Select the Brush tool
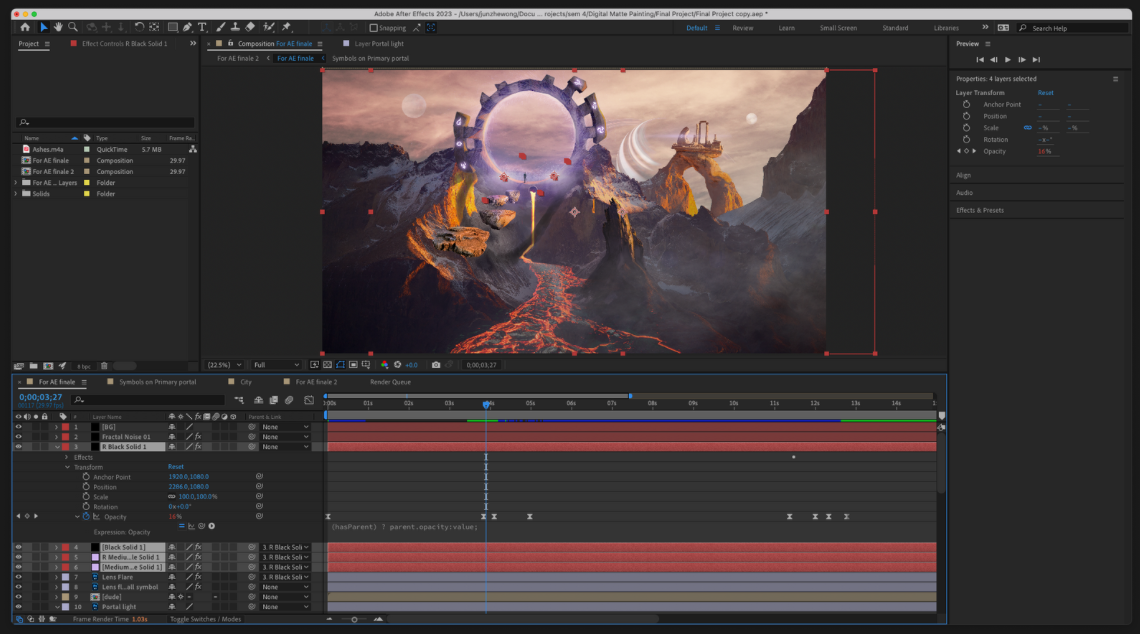Image resolution: width=1140 pixels, height=634 pixels. [221, 27]
